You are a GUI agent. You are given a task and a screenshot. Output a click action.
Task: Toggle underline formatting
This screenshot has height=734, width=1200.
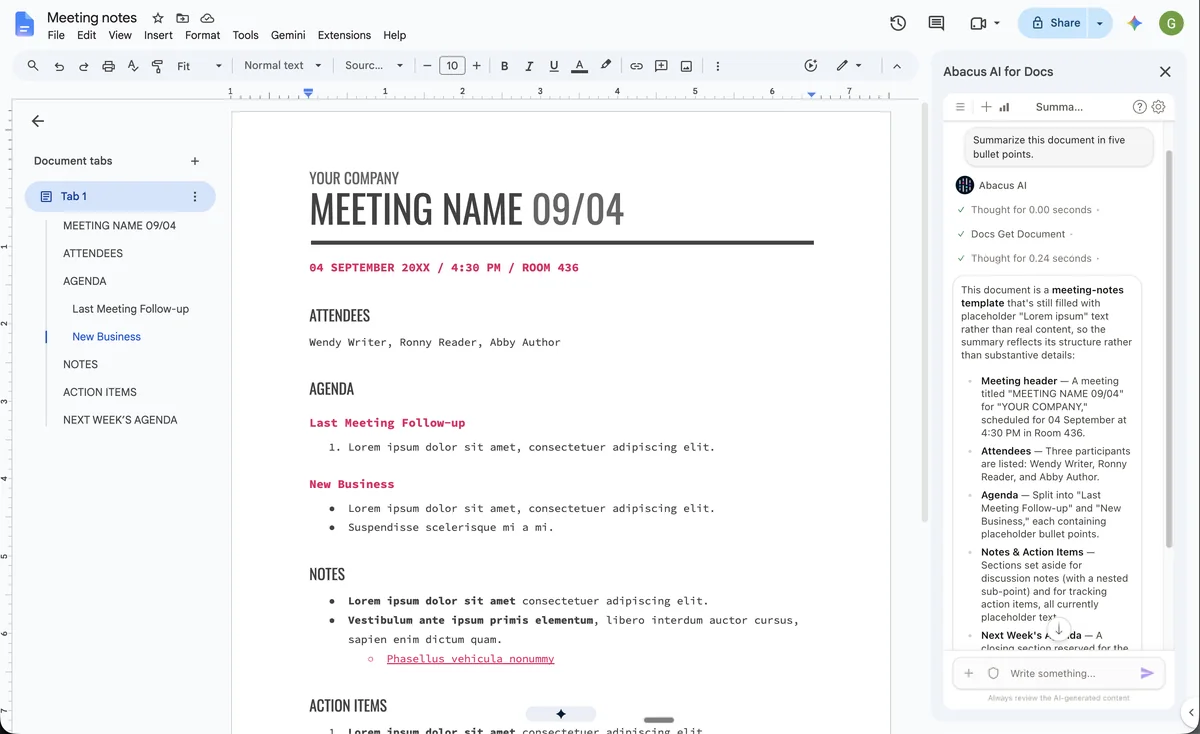tap(554, 66)
